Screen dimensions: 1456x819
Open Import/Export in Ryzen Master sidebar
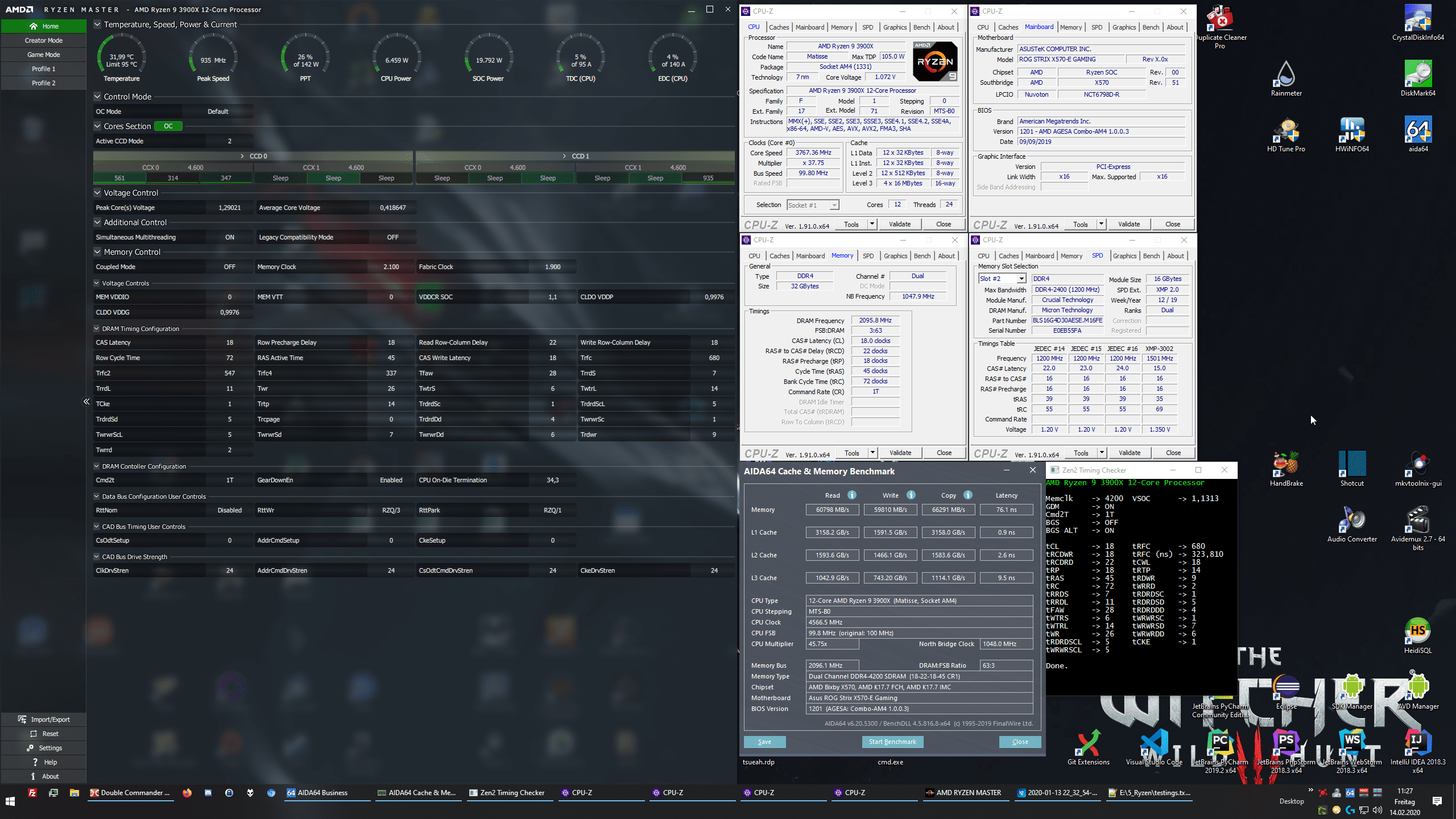point(44,719)
